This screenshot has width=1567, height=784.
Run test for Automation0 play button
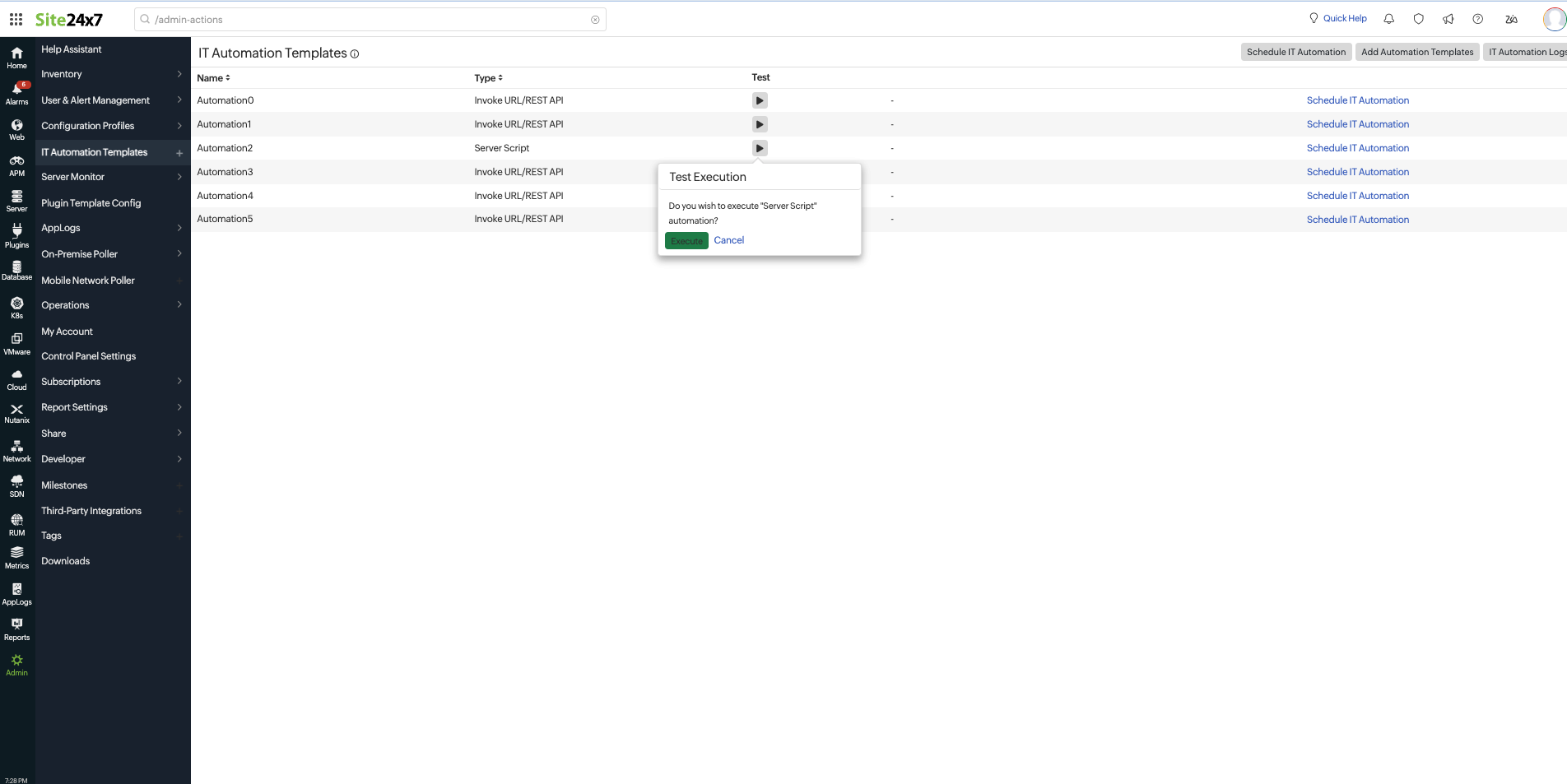(760, 100)
